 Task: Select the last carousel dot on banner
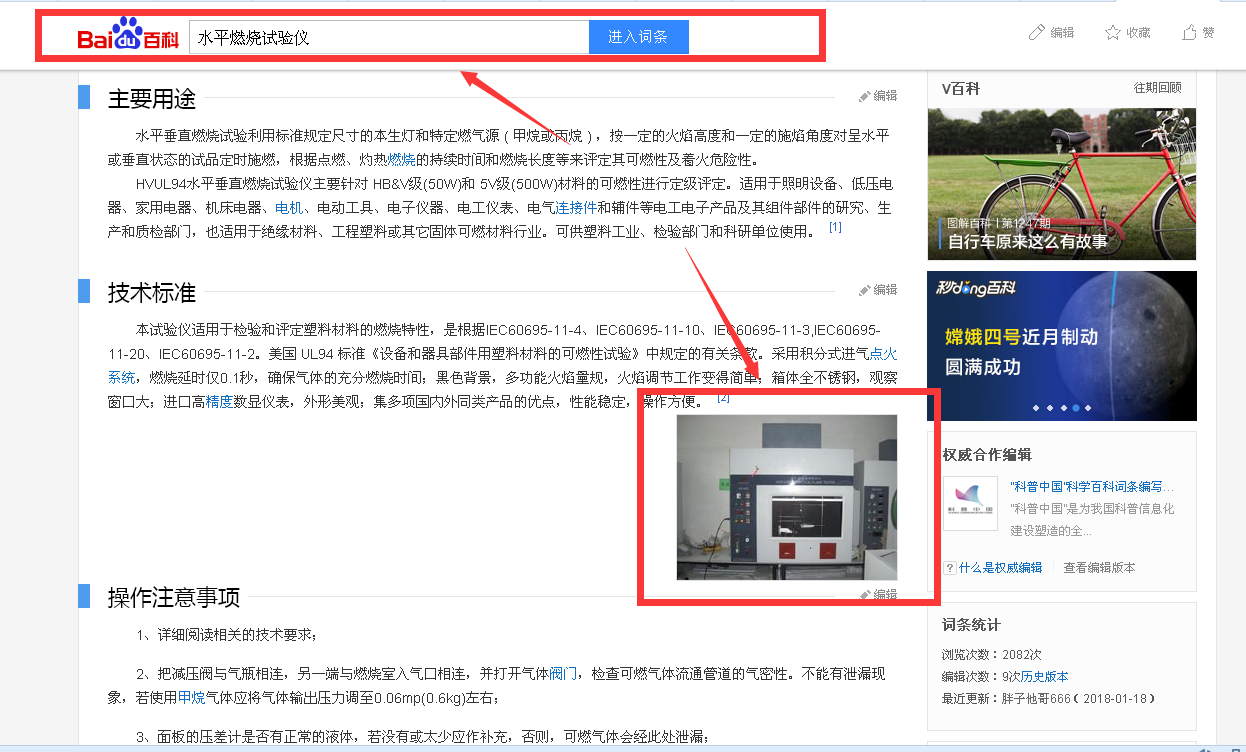click(1088, 408)
